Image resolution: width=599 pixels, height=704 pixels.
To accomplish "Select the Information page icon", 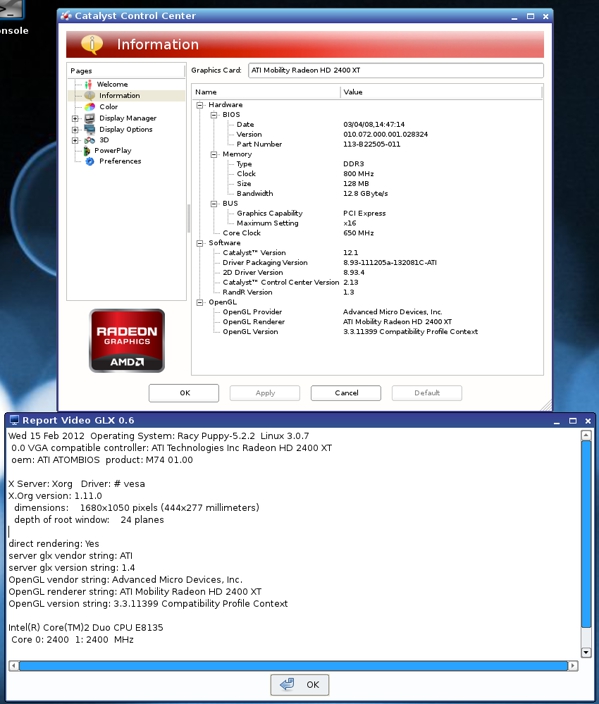I will [90, 95].
